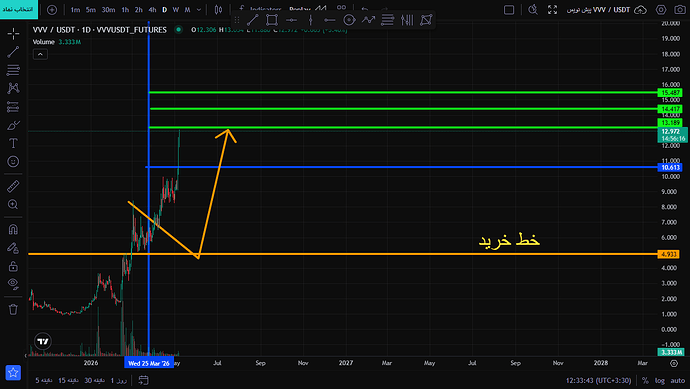The image size is (690, 389).
Task: Select the monthly M timeframe
Action: point(187,10)
